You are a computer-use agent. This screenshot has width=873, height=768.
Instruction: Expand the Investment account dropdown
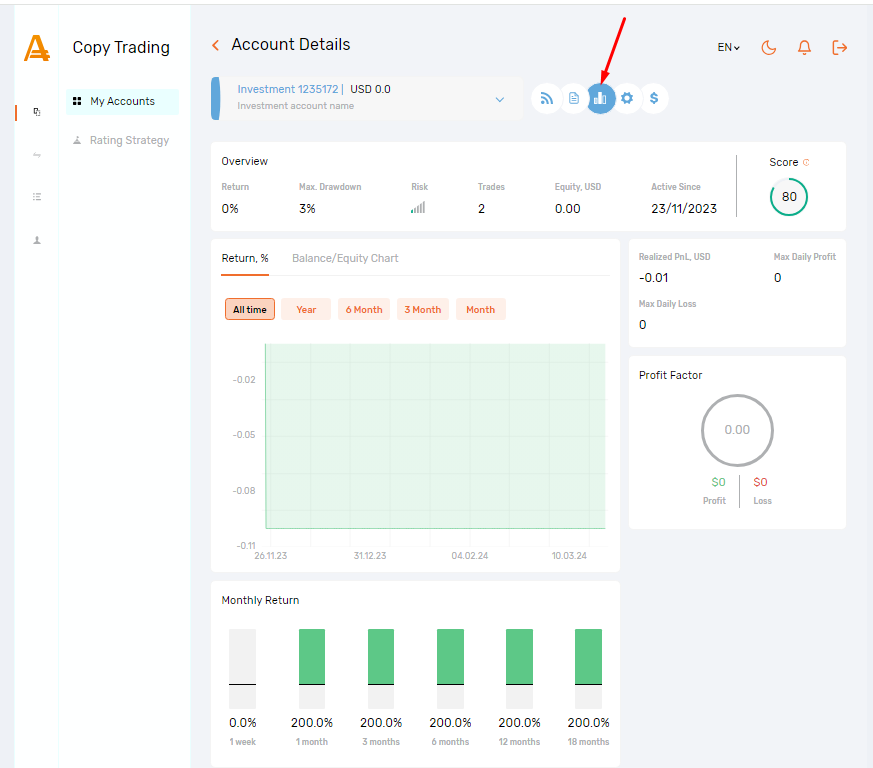pos(500,99)
